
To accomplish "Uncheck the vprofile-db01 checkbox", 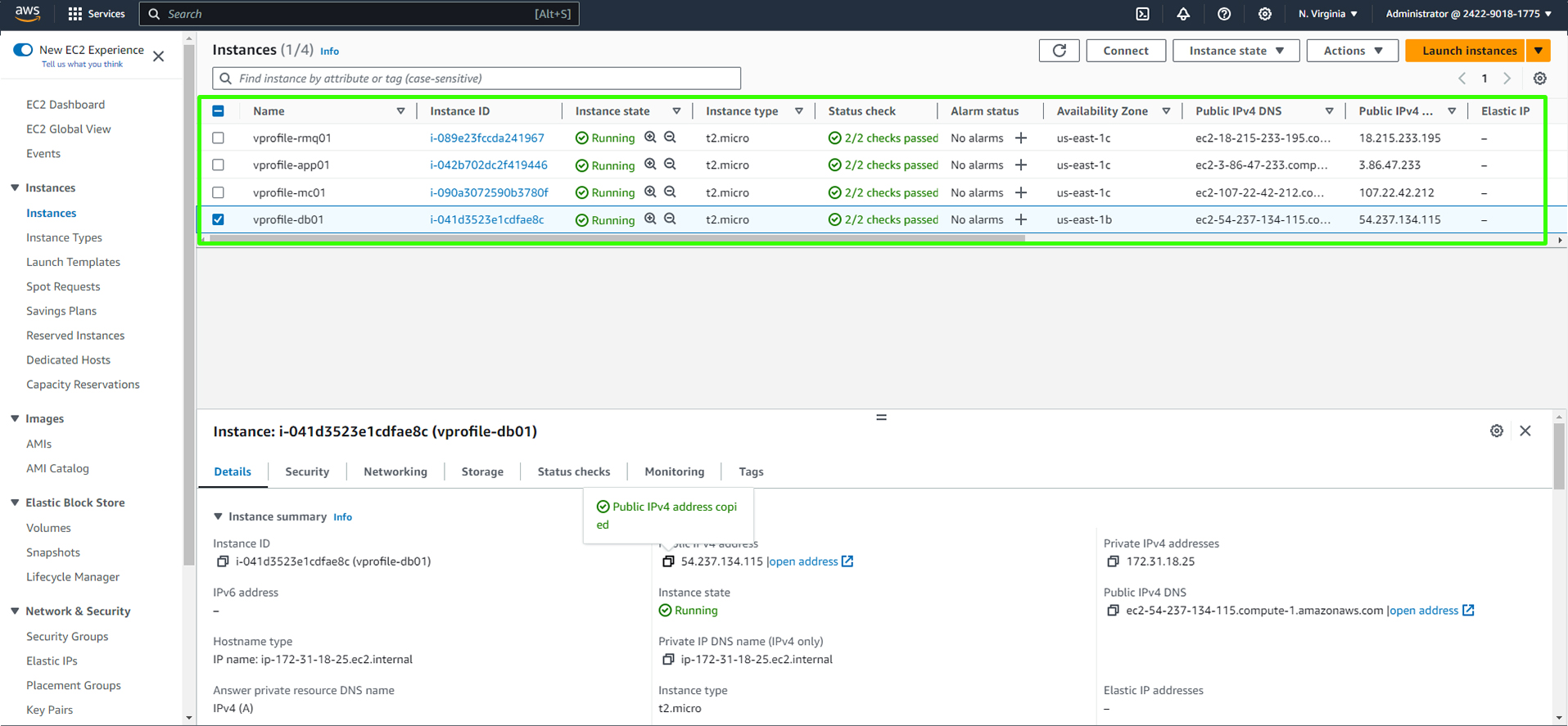I will [219, 219].
